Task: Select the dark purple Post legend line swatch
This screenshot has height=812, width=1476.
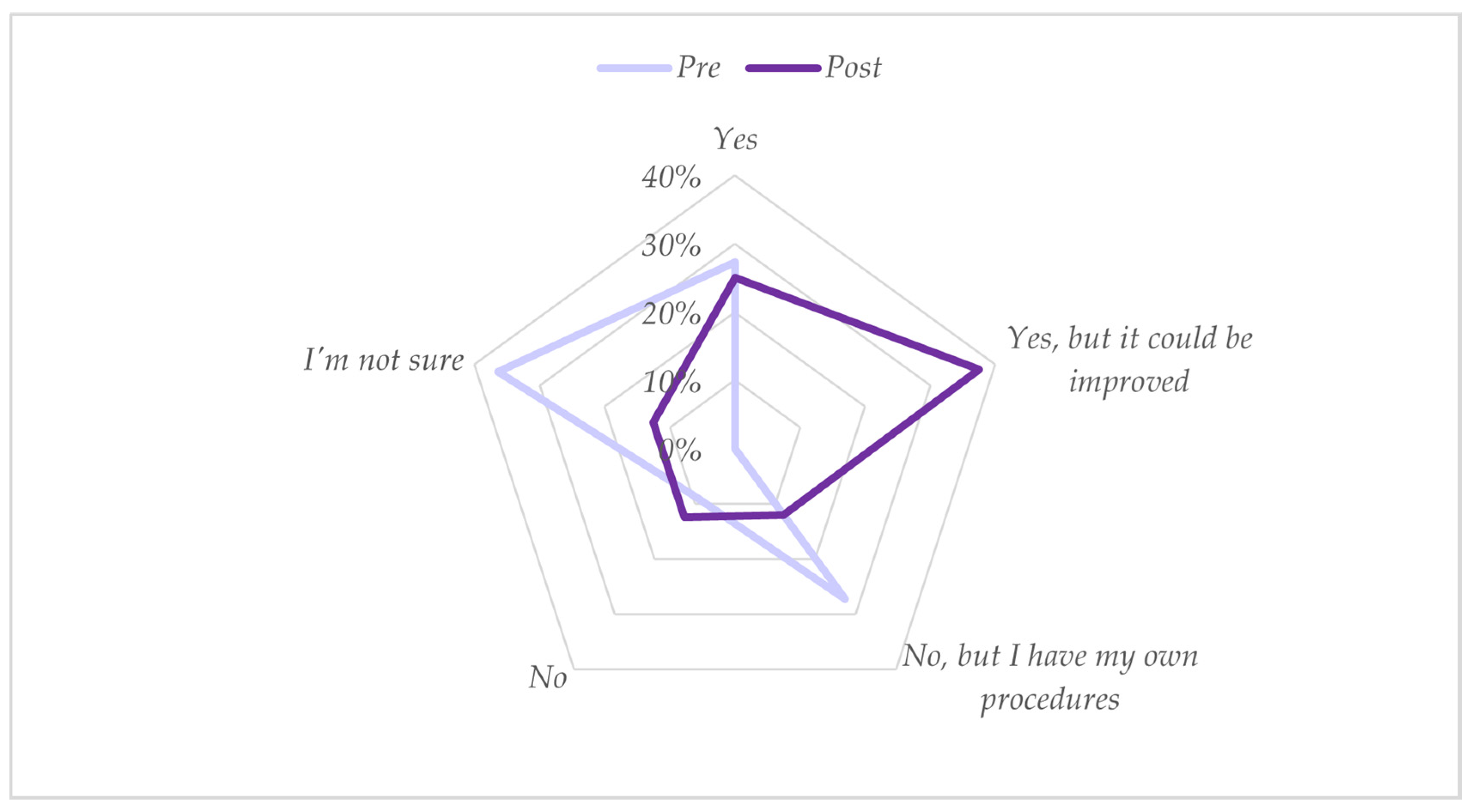Action: coord(783,68)
